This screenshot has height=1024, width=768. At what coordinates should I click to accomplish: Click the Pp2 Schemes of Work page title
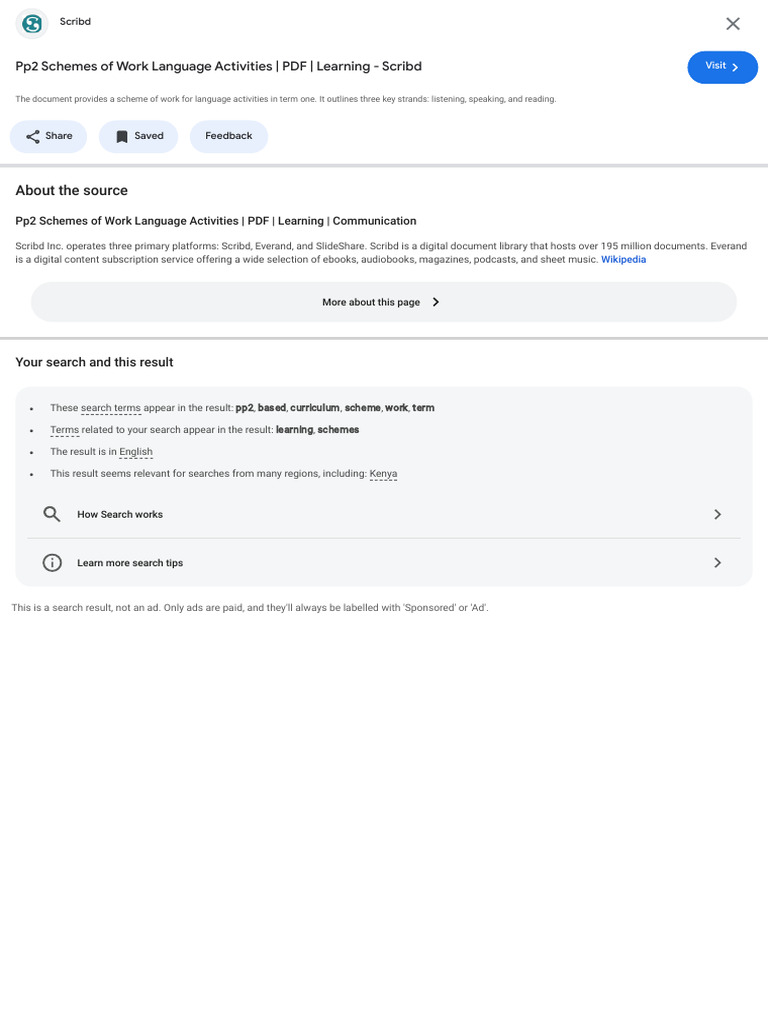[218, 67]
